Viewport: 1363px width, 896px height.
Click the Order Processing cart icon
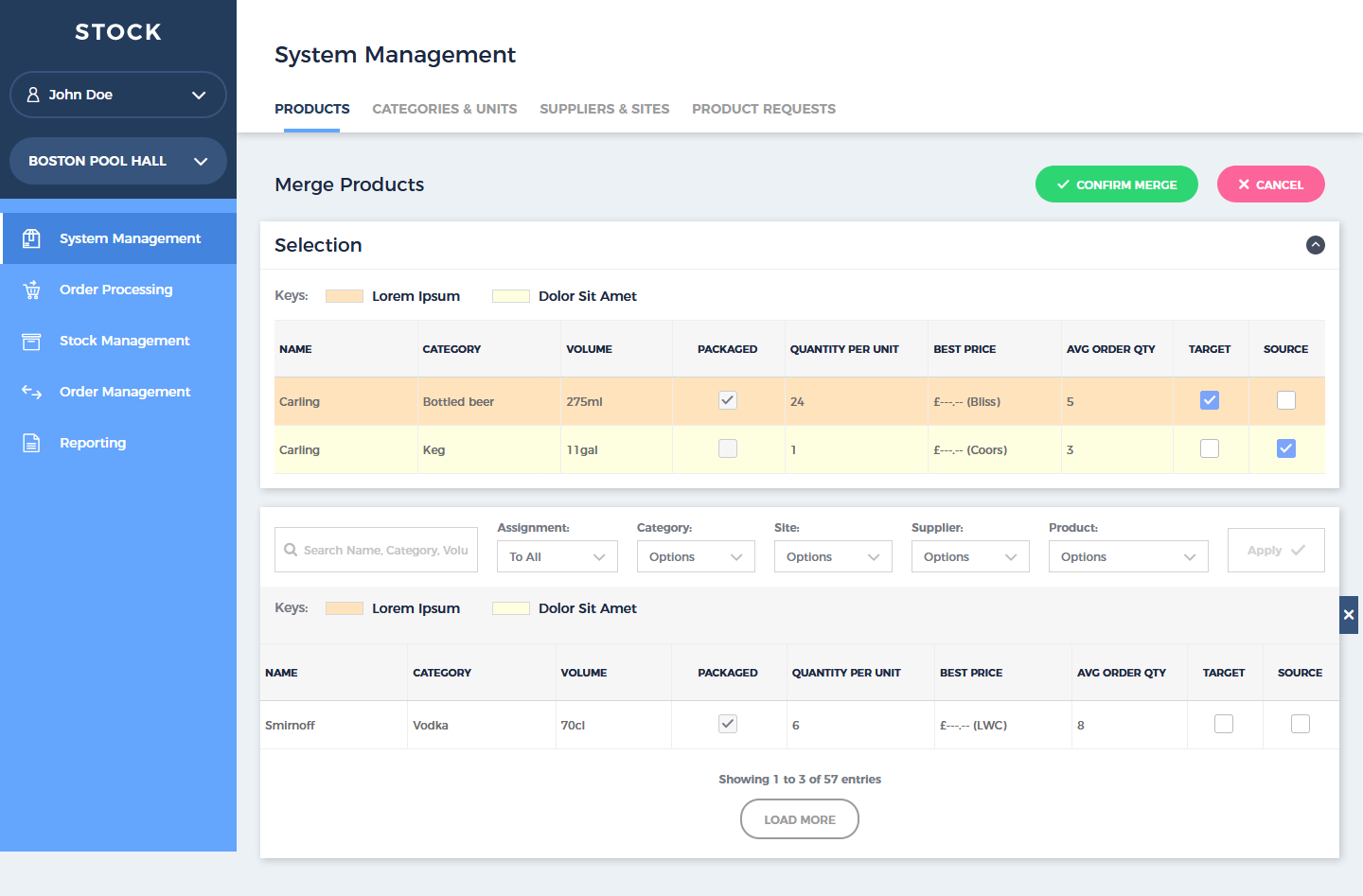pos(31,290)
